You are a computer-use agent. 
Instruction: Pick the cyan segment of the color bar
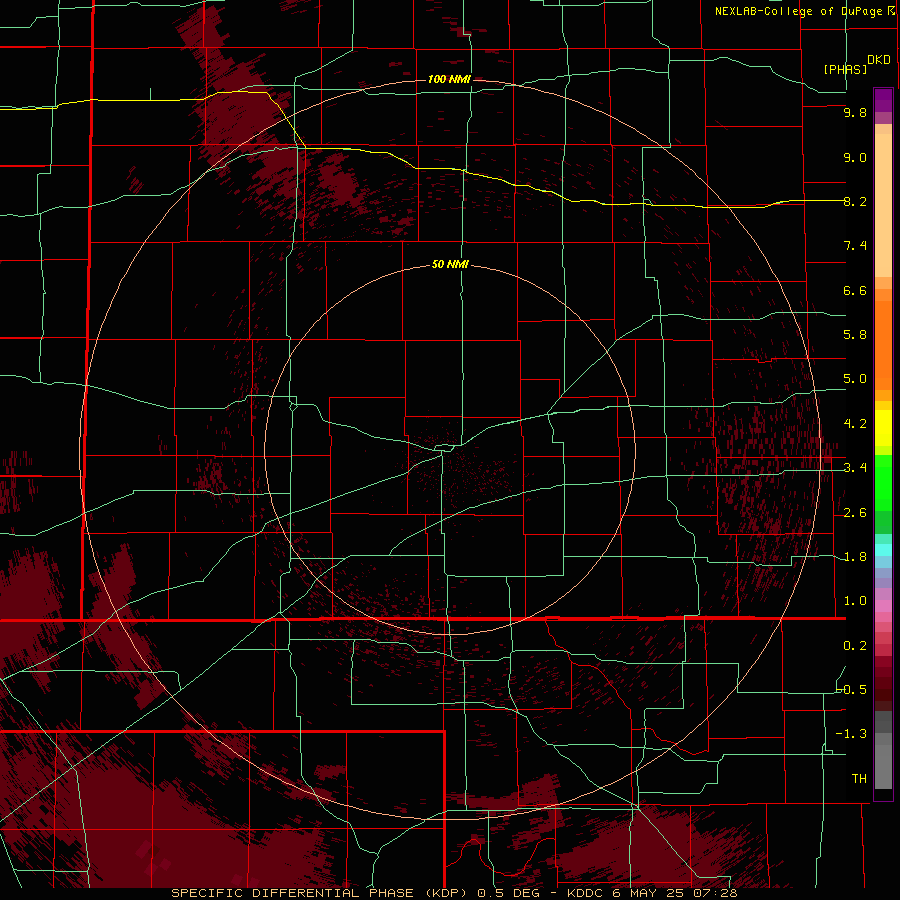[x=883, y=549]
